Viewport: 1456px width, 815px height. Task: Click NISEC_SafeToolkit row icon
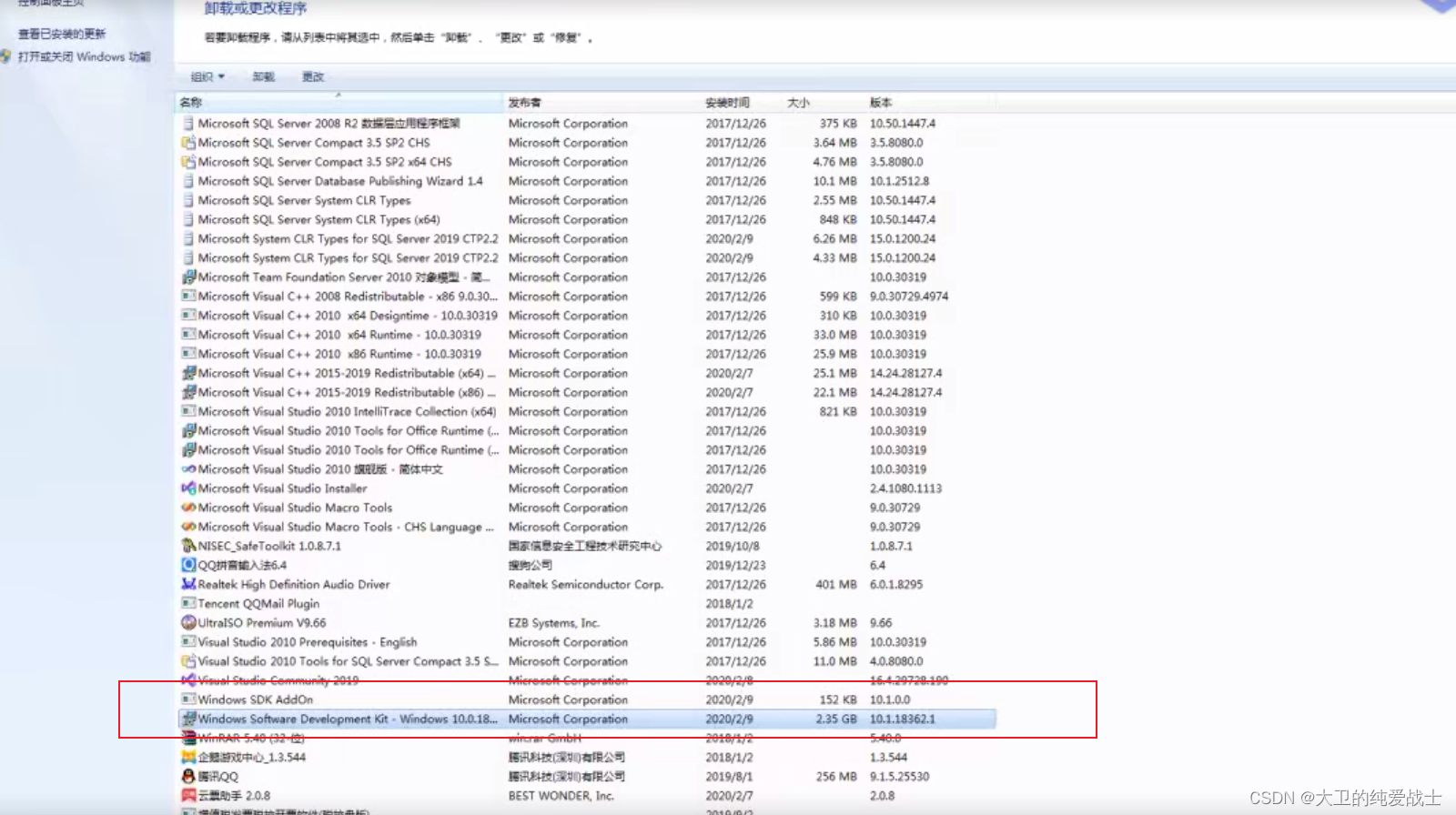point(188,546)
